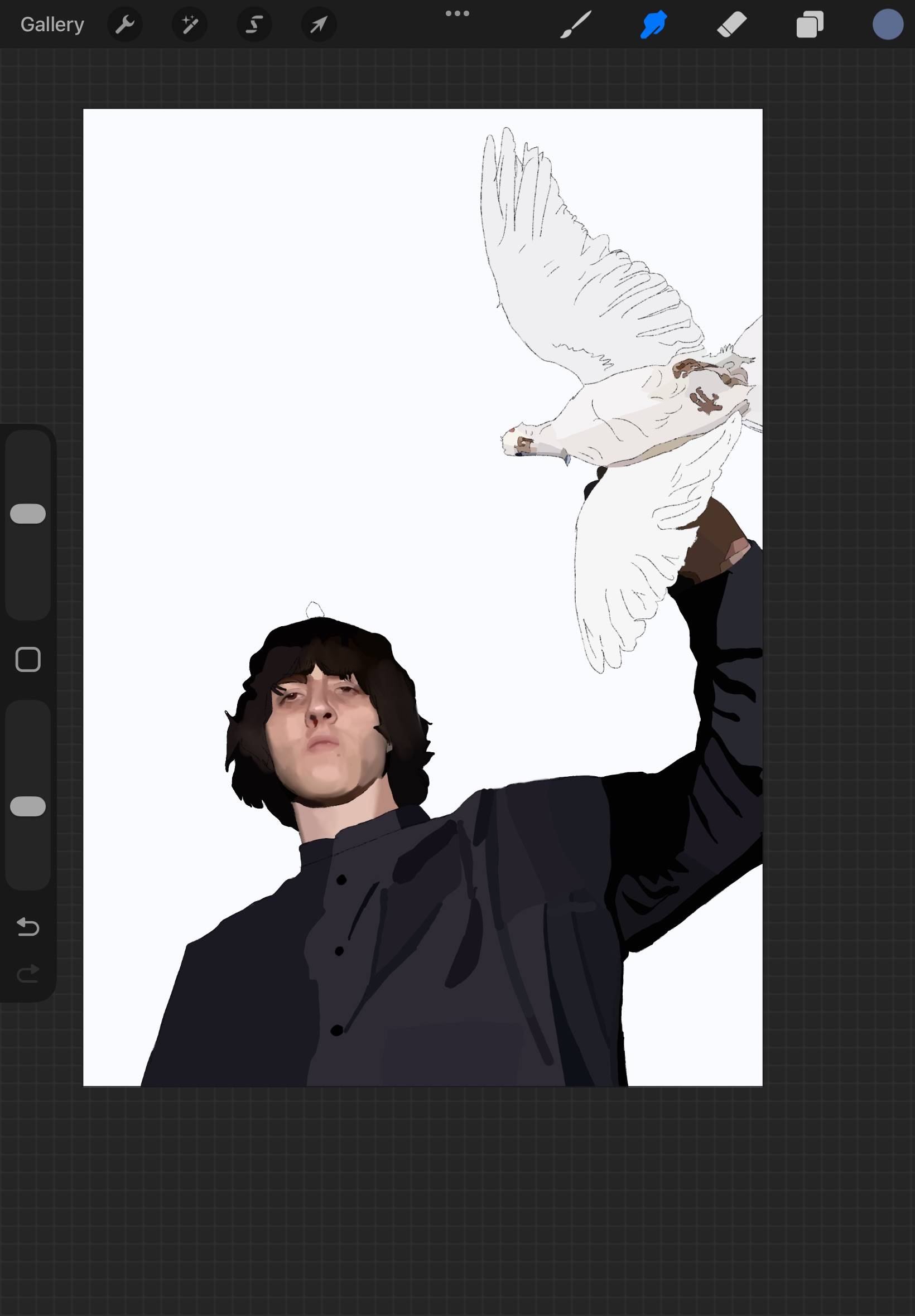The height and width of the screenshot is (1316, 915).
Task: Click the brush size slider handle
Action: (x=28, y=514)
